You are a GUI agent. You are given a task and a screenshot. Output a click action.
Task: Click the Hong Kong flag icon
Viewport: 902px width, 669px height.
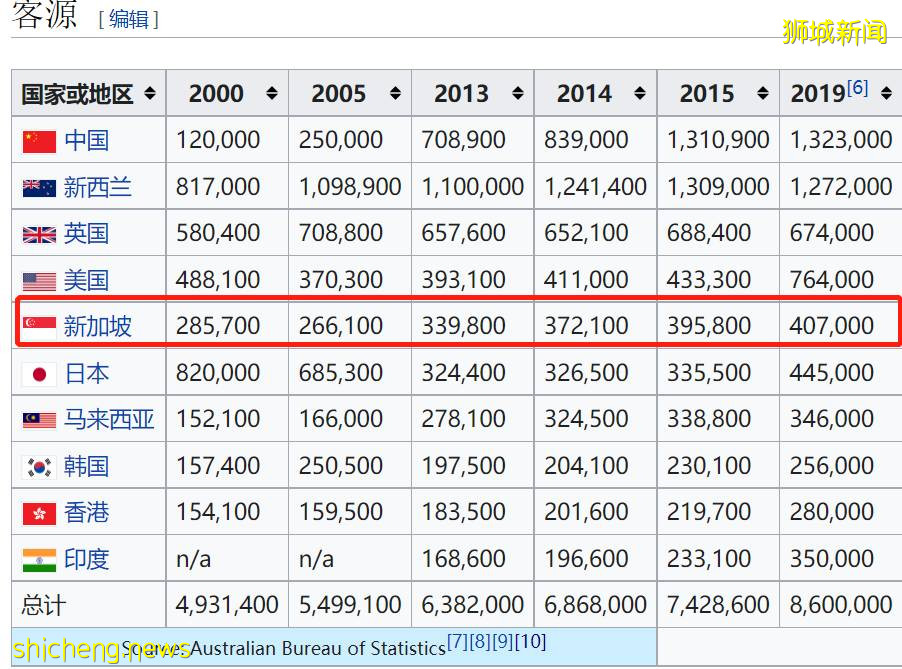pyautogui.click(x=39, y=513)
